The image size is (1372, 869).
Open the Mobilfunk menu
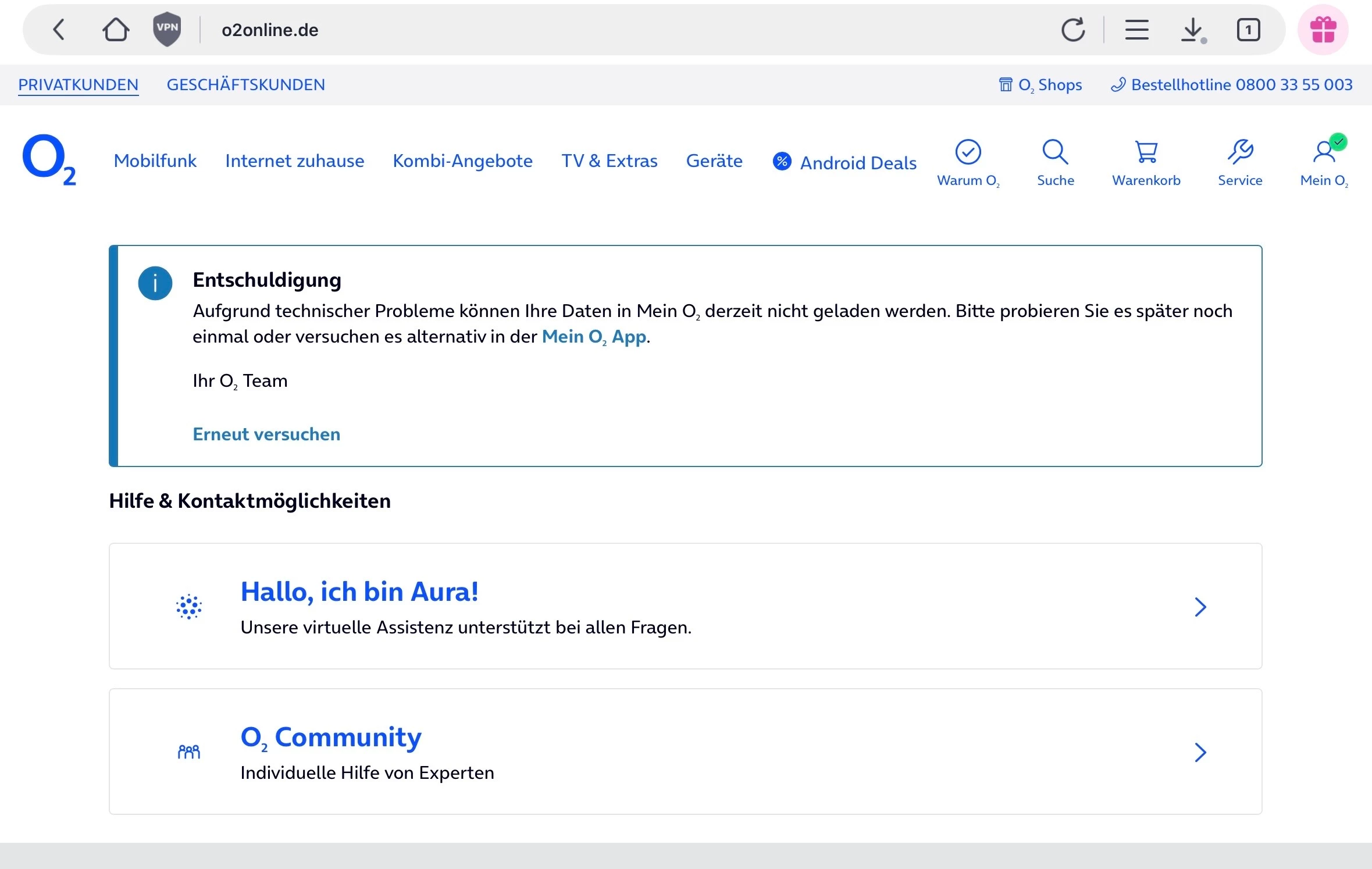tap(155, 161)
